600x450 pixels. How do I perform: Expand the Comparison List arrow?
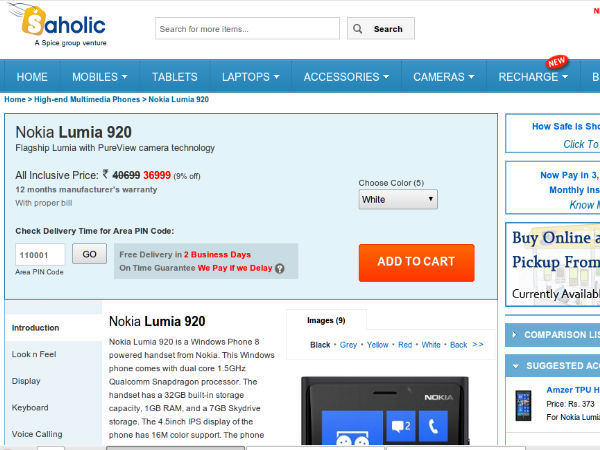(514, 335)
